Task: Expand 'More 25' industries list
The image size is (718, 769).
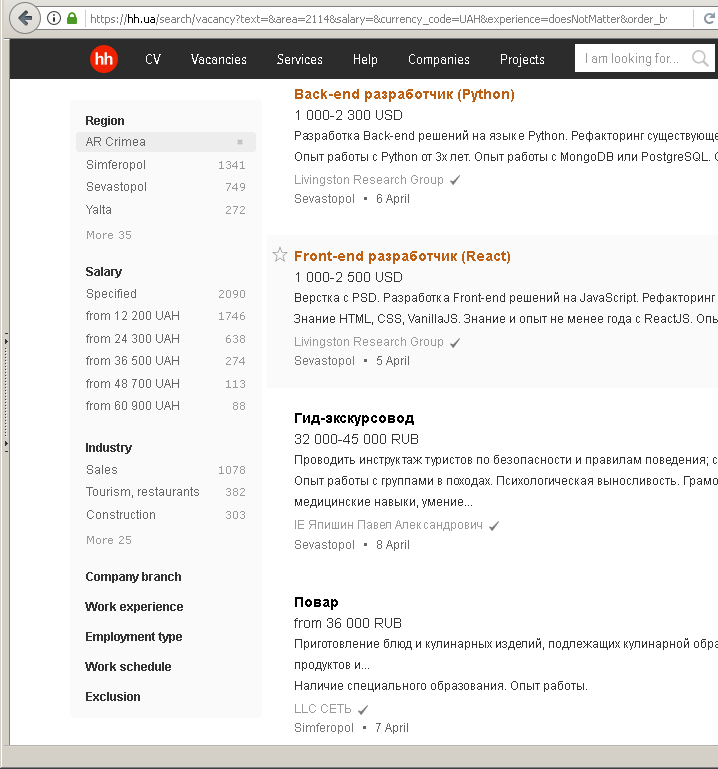Action: click(x=109, y=540)
